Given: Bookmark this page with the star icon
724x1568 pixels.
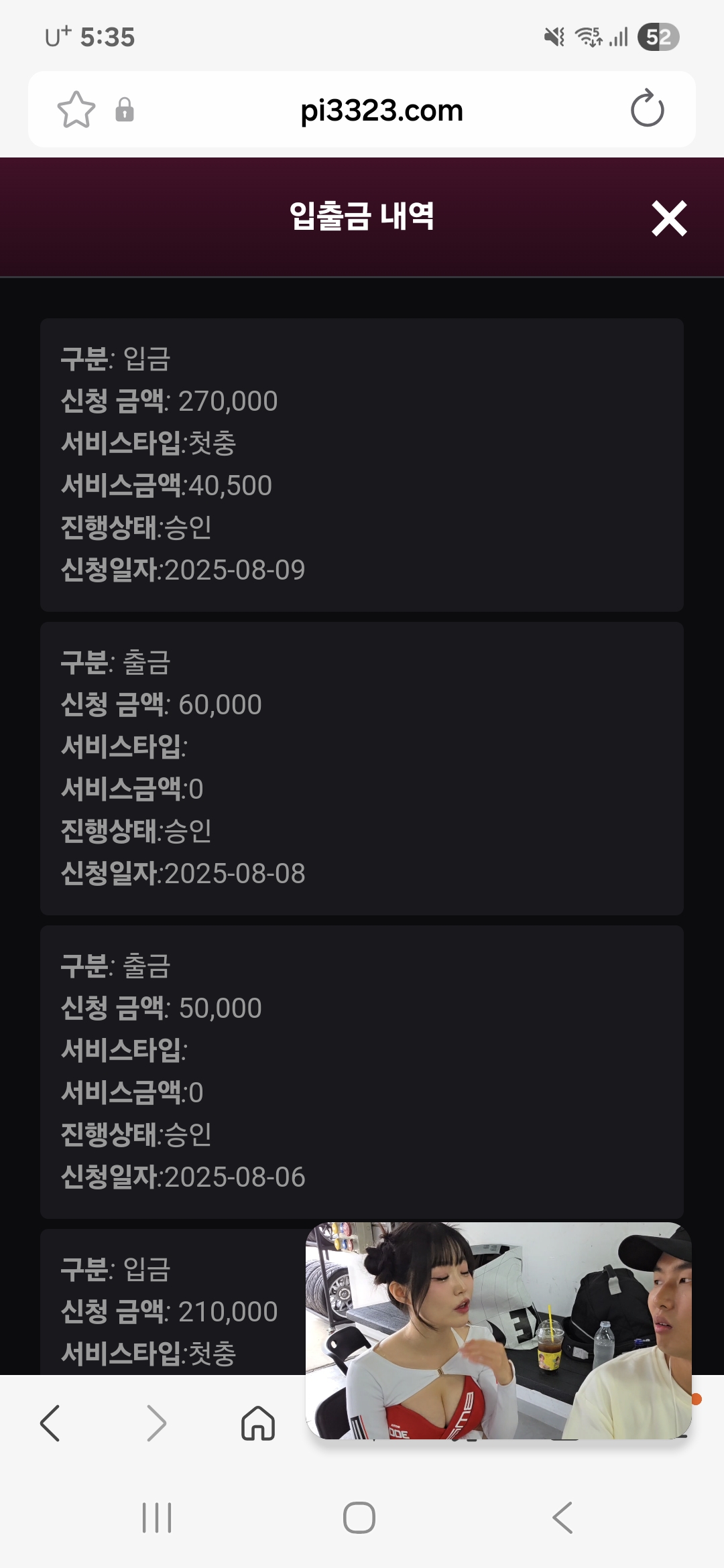Looking at the screenshot, I should [76, 110].
